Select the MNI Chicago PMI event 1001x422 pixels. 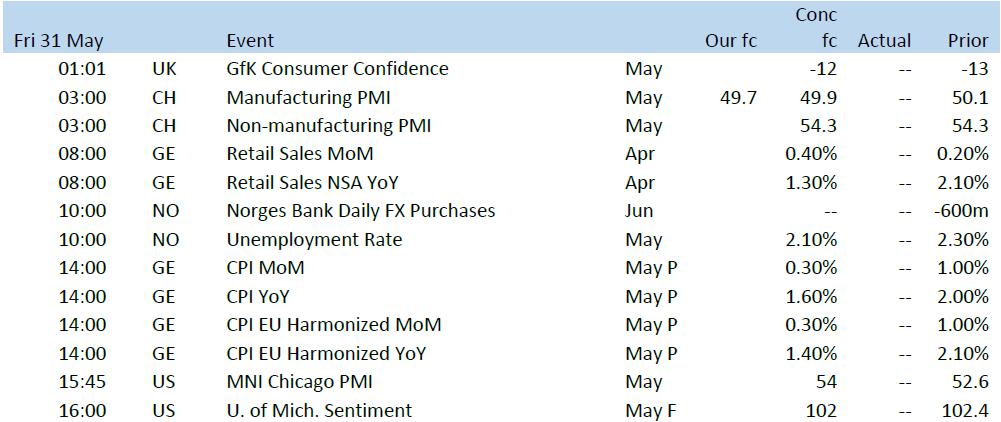click(x=299, y=382)
